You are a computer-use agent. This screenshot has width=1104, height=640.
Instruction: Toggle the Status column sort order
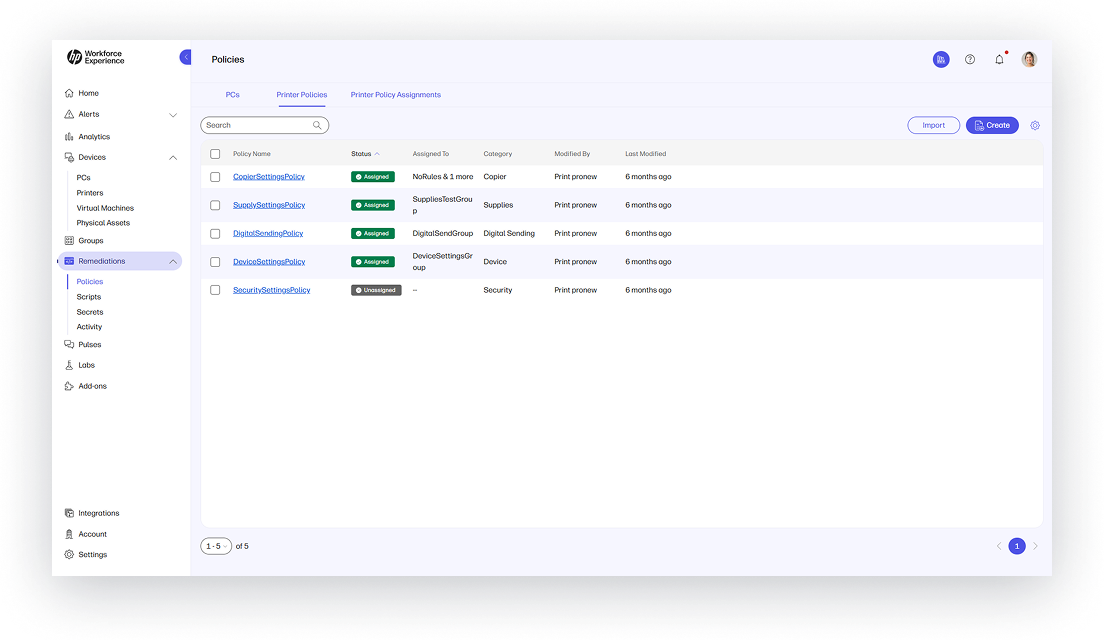click(361, 154)
